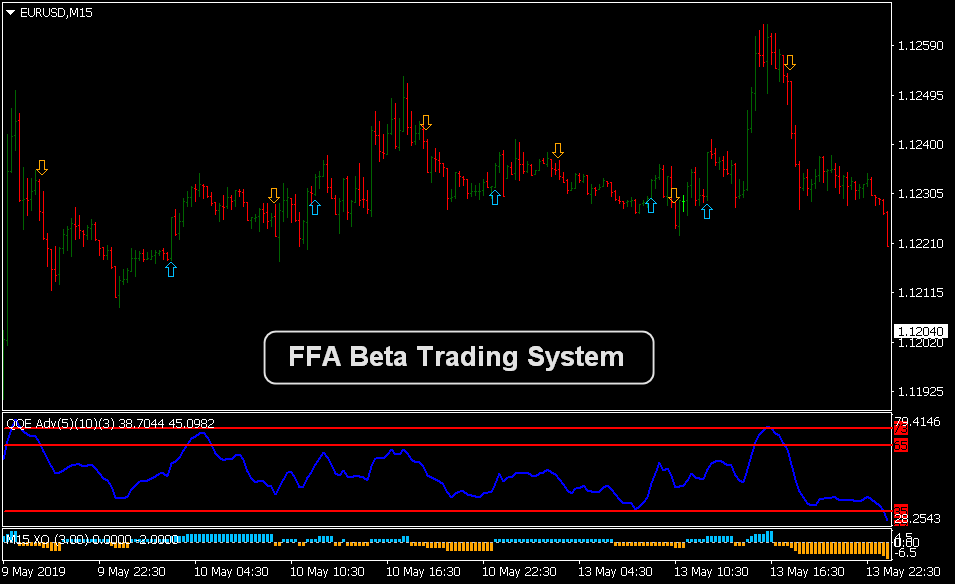Click a blue bar in the XO histogram

pyautogui.click(x=200, y=540)
